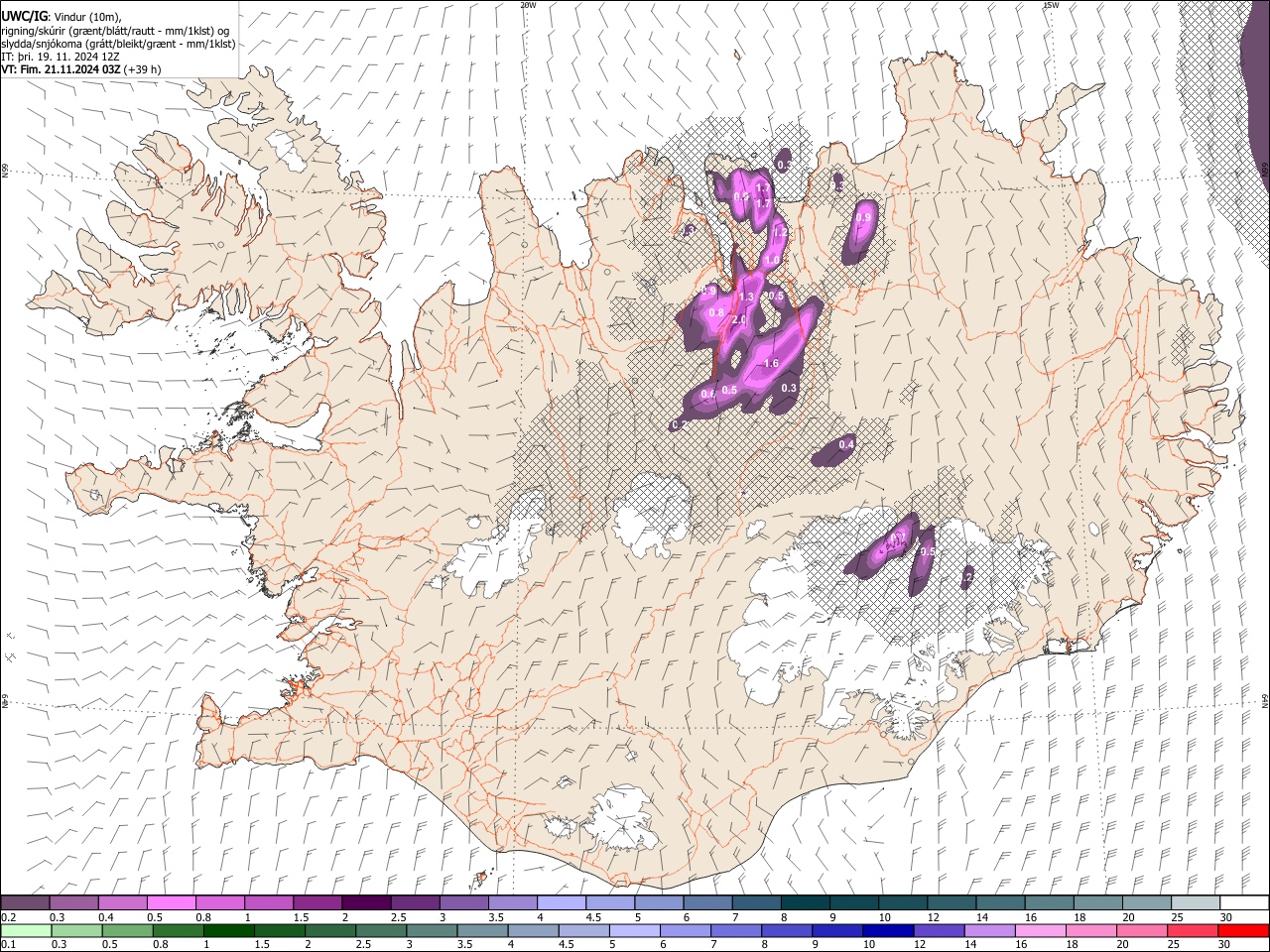Screen dimensions: 1270x952
Task: Click the header line 'UWC/IG: Vindur (10m),'
Action: point(62,17)
